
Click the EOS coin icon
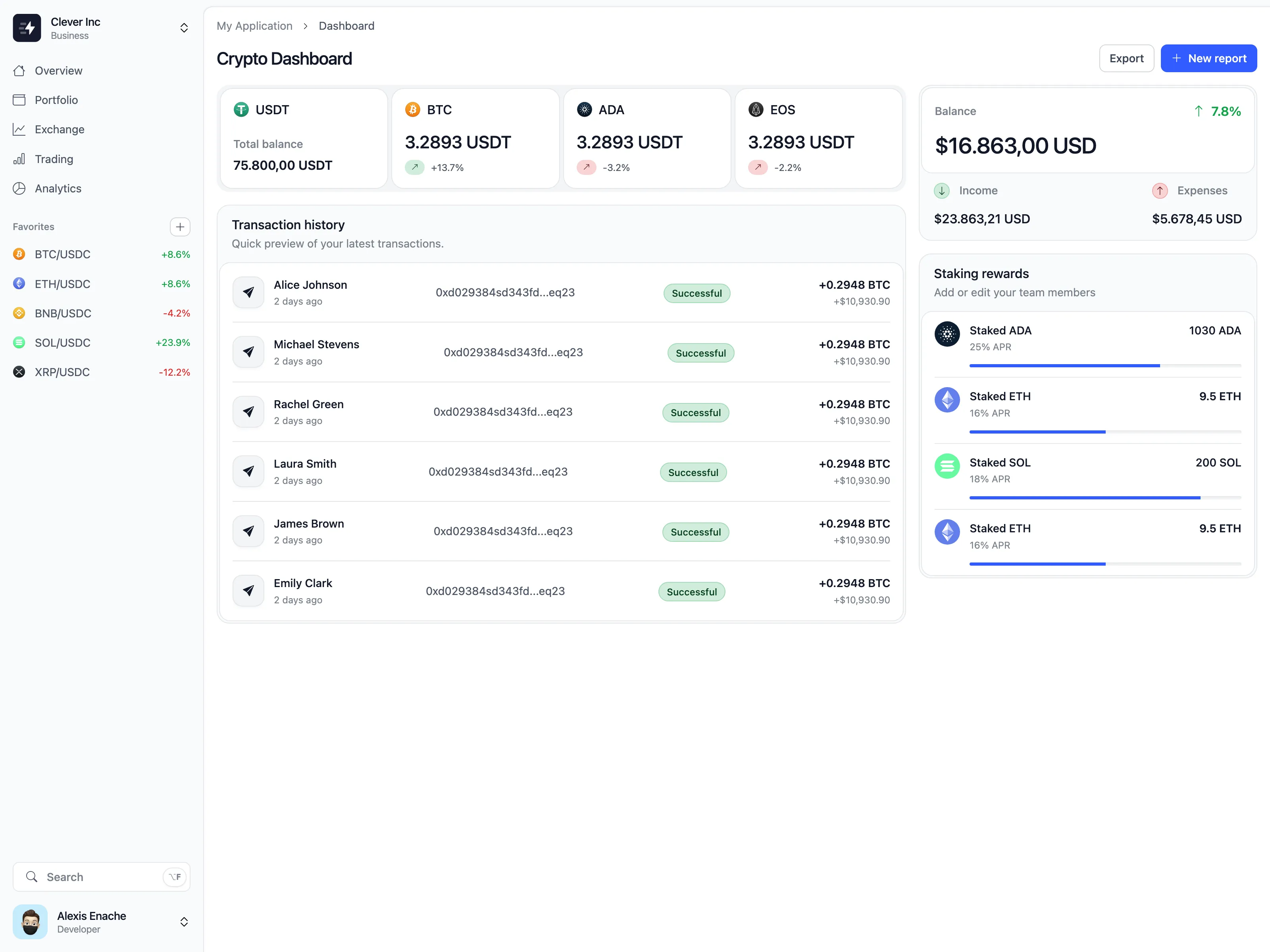(x=756, y=109)
